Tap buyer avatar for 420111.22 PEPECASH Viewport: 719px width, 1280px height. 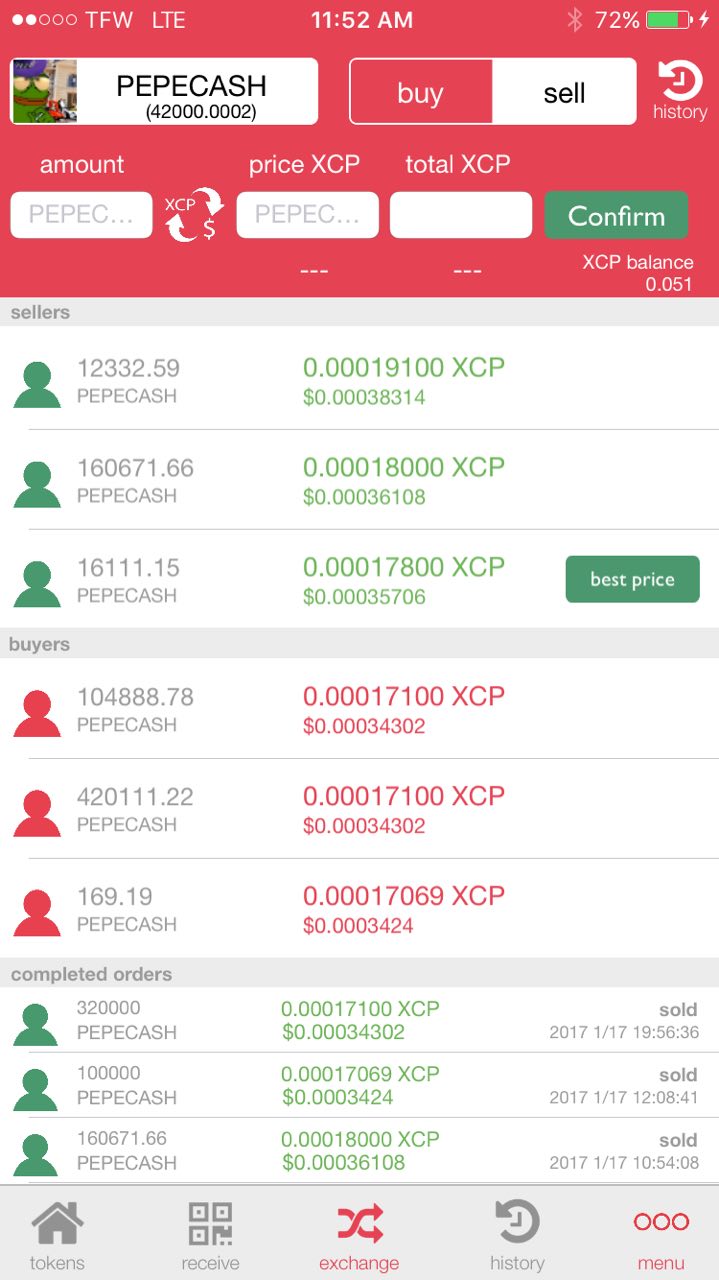click(x=37, y=813)
